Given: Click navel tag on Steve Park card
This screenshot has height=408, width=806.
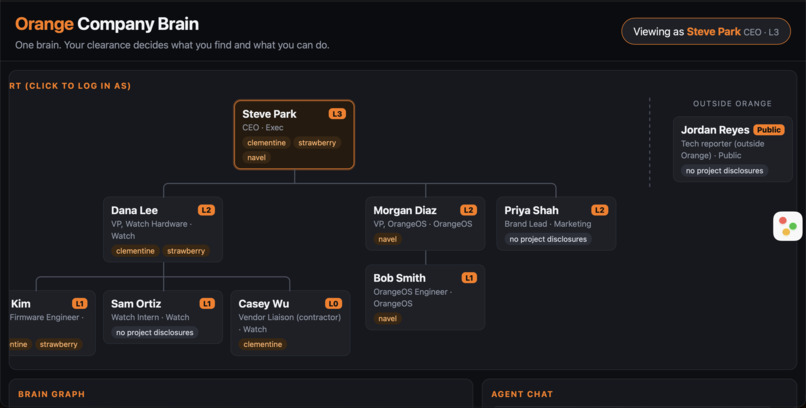Looking at the screenshot, I should pyautogui.click(x=257, y=158).
